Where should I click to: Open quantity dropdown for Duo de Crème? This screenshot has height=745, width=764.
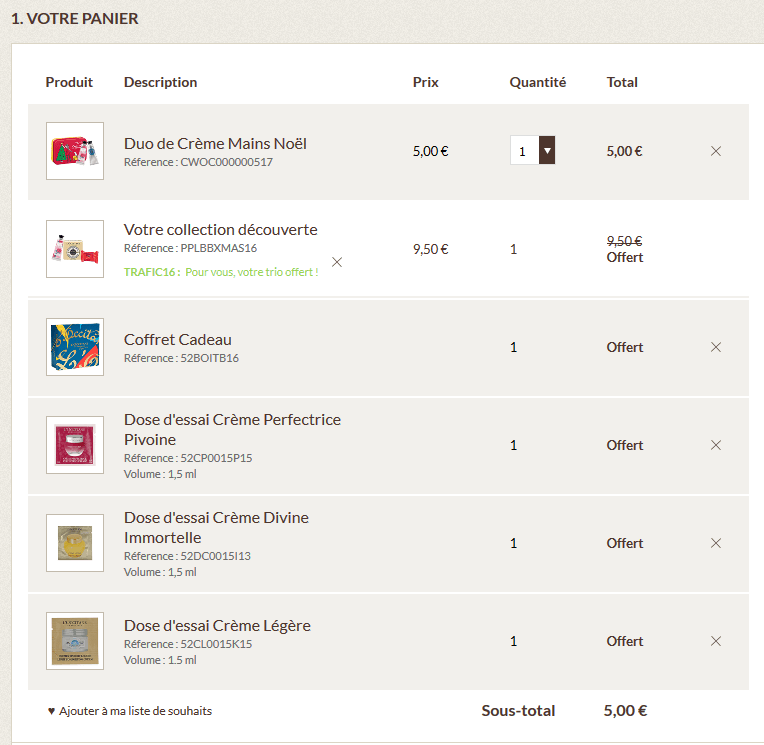point(547,151)
